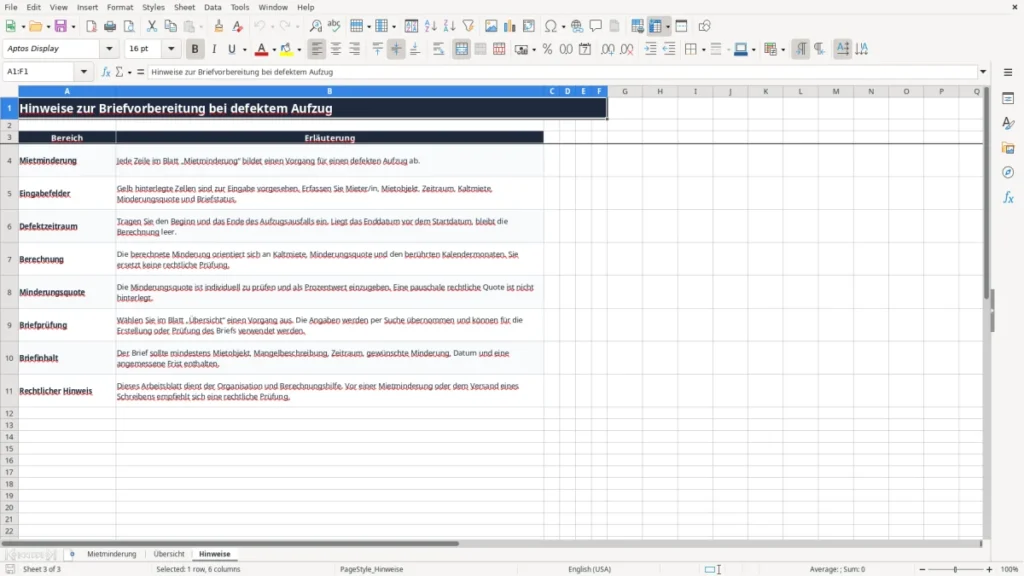Switch to the Übersicht sheet tab

pyautogui.click(x=168, y=554)
